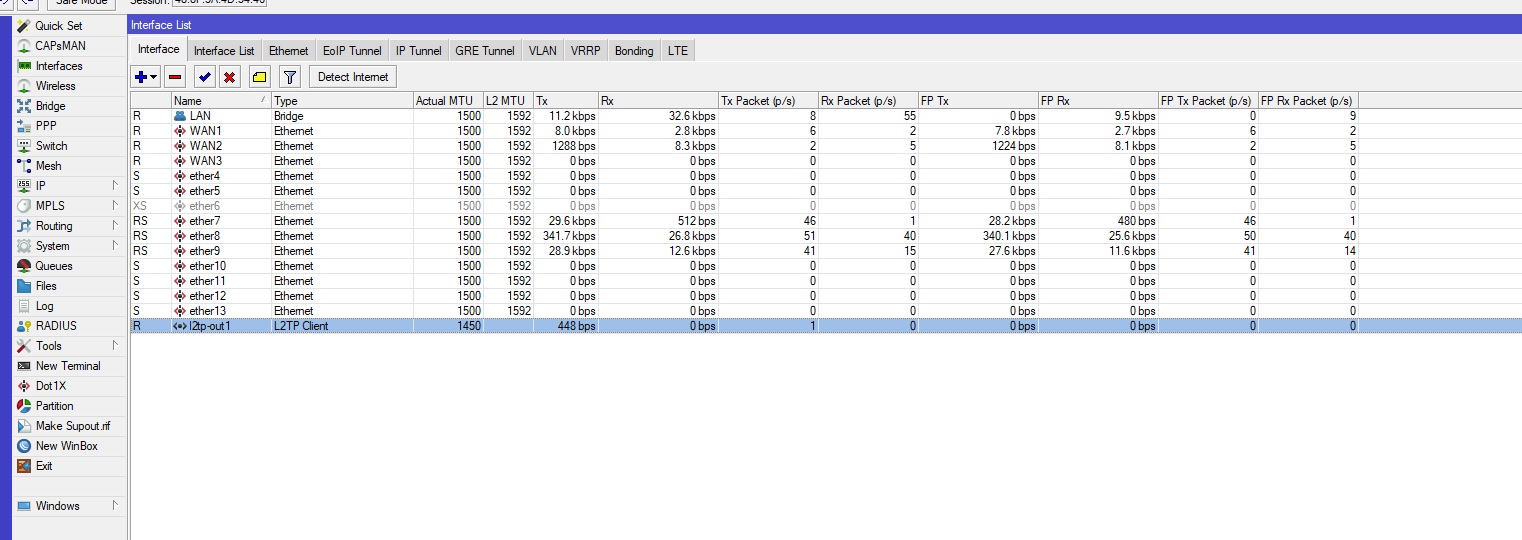Click the Interfaces sidebar icon
This screenshot has height=540, width=1522.
[x=25, y=66]
